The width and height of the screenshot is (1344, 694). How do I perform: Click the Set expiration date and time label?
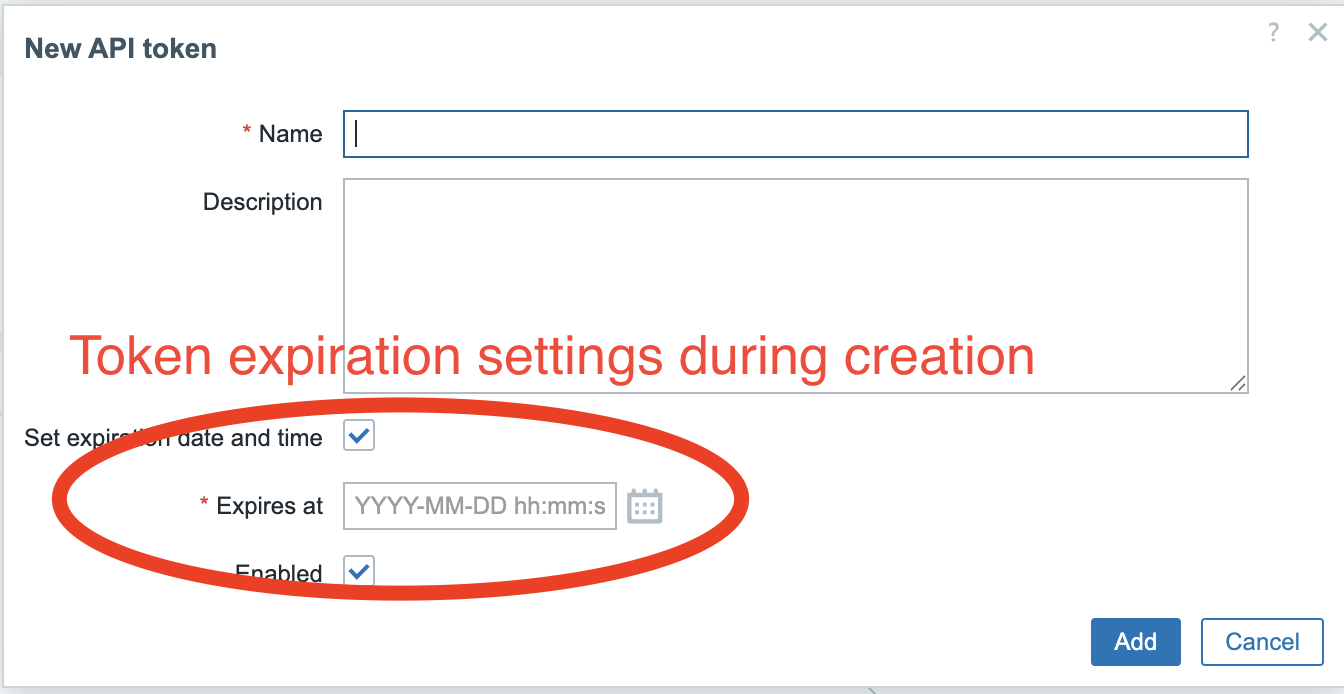click(174, 438)
